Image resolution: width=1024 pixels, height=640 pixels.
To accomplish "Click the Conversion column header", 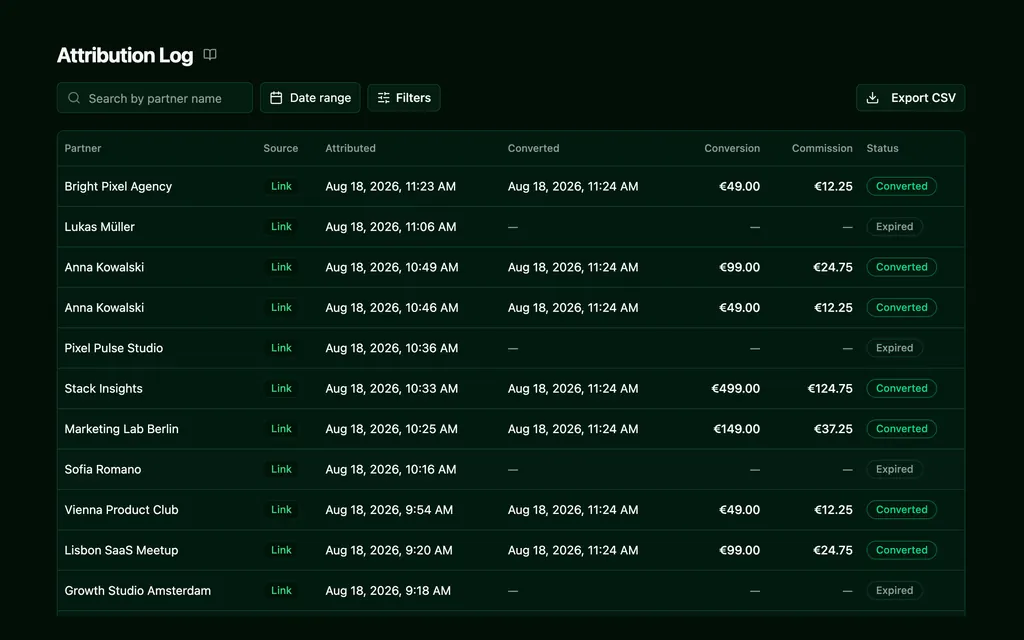I will [x=732, y=148].
